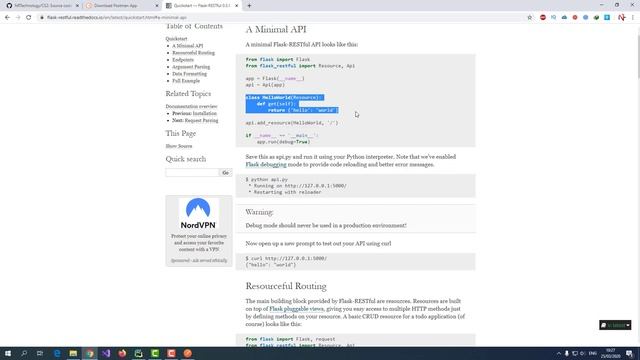Switch to Chrome on the taskbar
640x360 pixels.
(90, 353)
